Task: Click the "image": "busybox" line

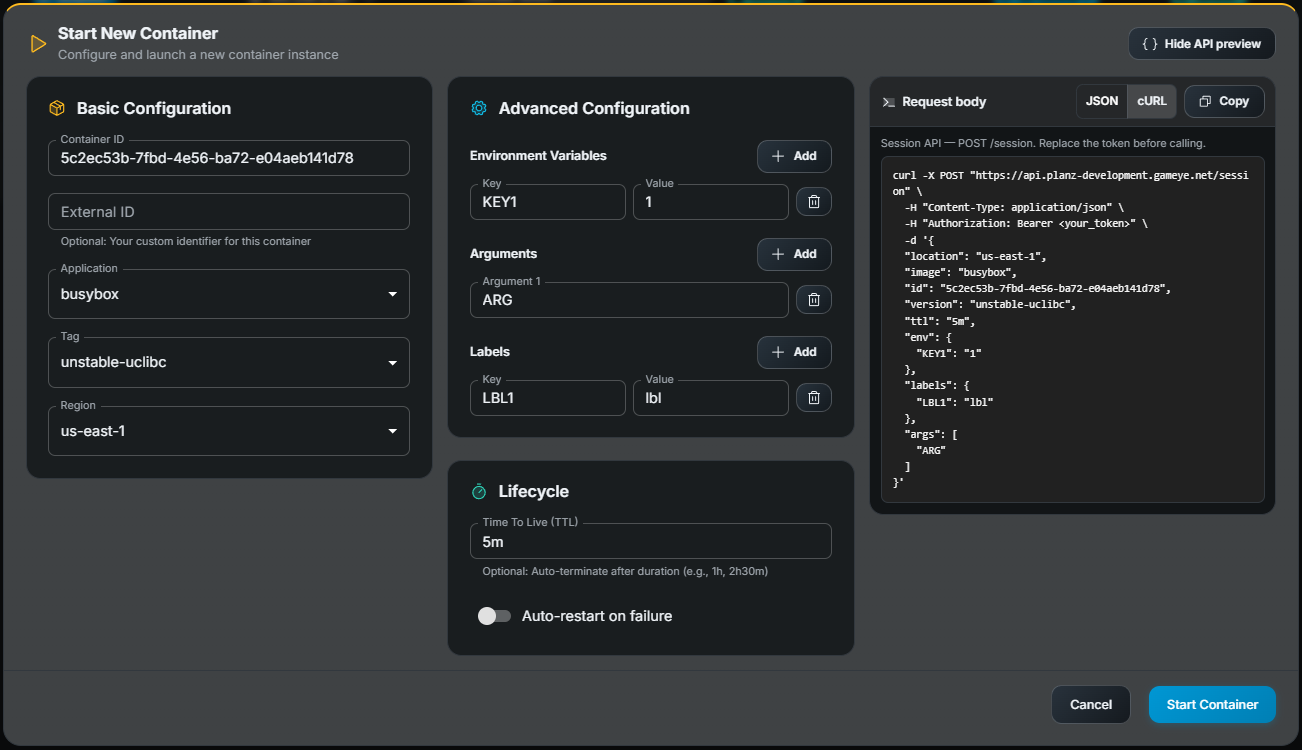Action: [961, 272]
